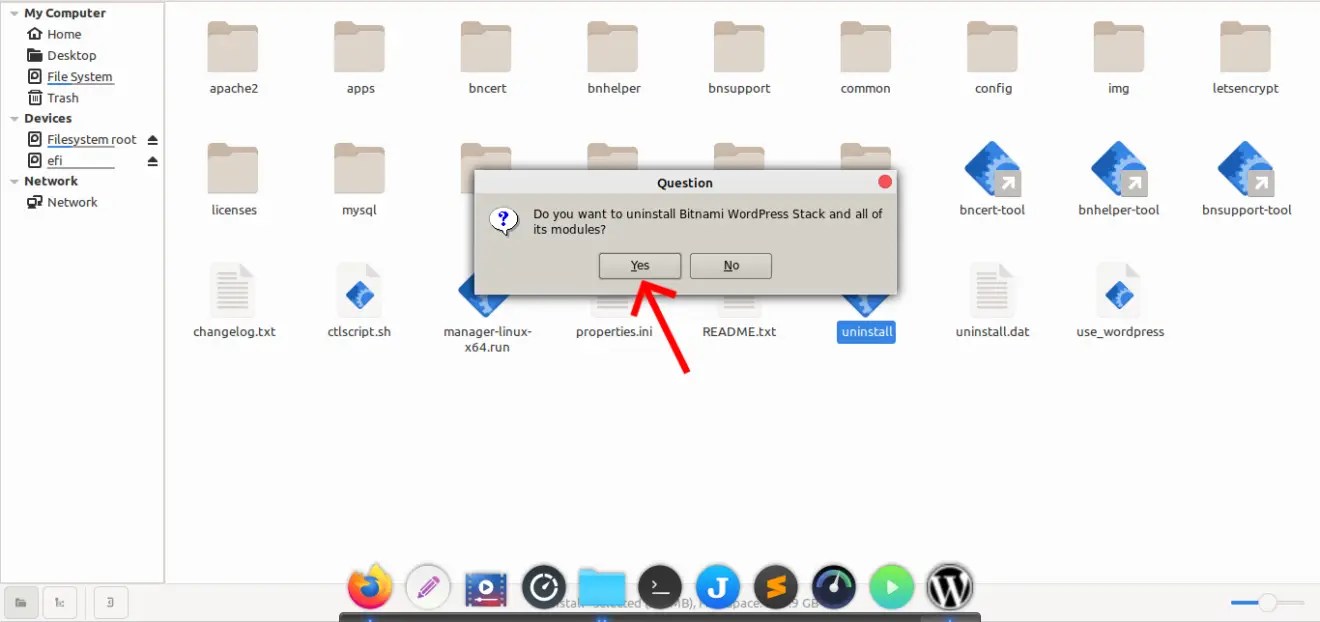Launch the bnsupport-tool

coord(1245,170)
